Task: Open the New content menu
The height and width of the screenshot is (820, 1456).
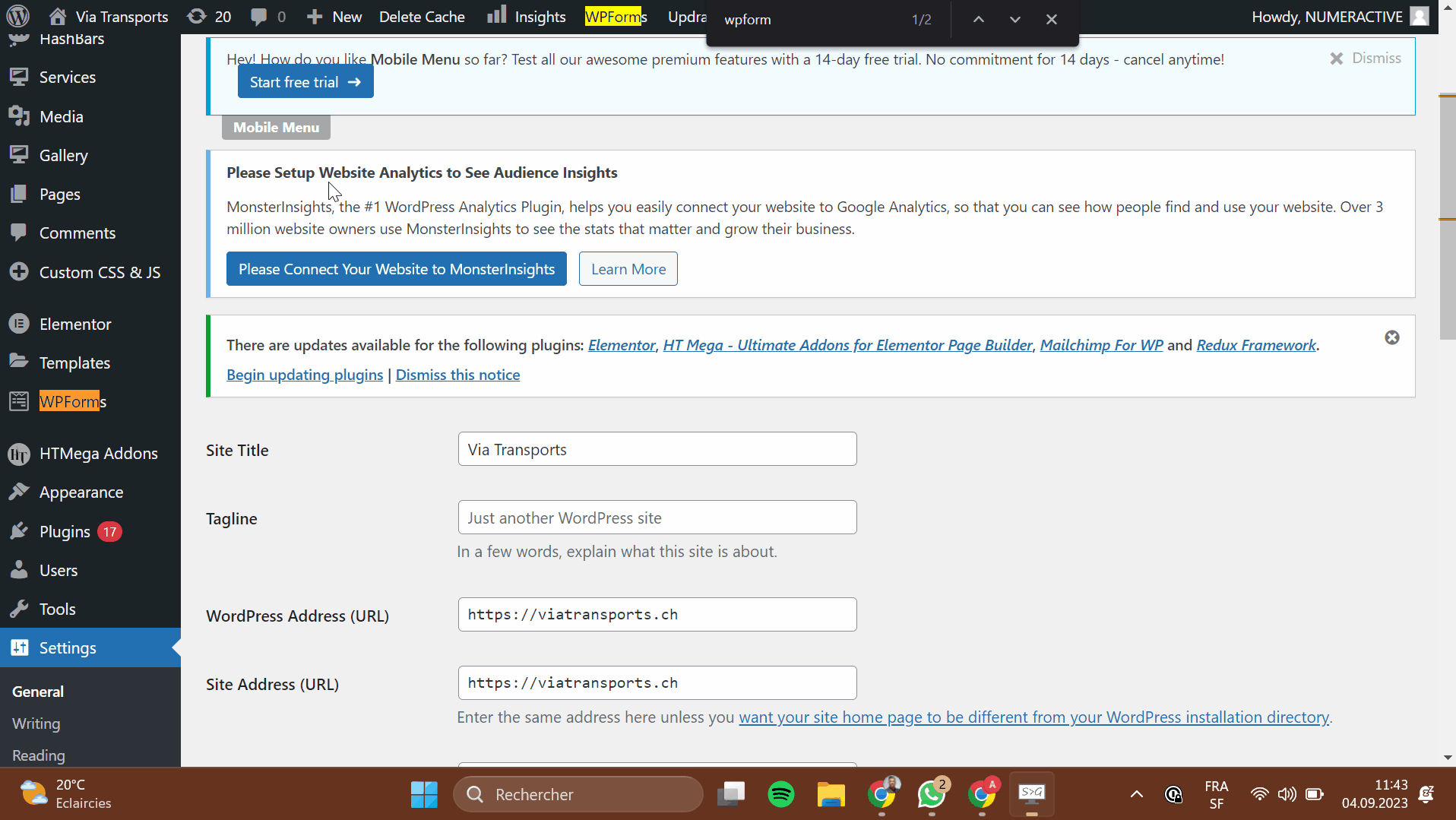Action: 334,17
